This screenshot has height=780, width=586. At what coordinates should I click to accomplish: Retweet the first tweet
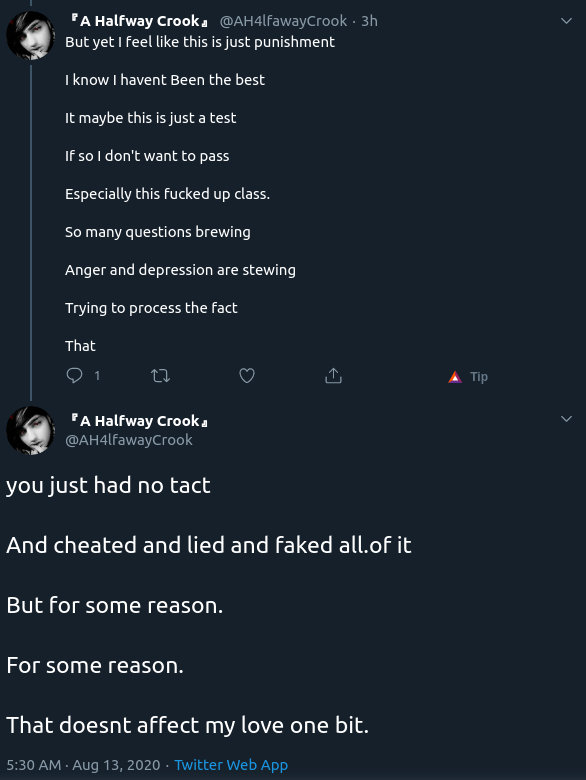pos(160,376)
